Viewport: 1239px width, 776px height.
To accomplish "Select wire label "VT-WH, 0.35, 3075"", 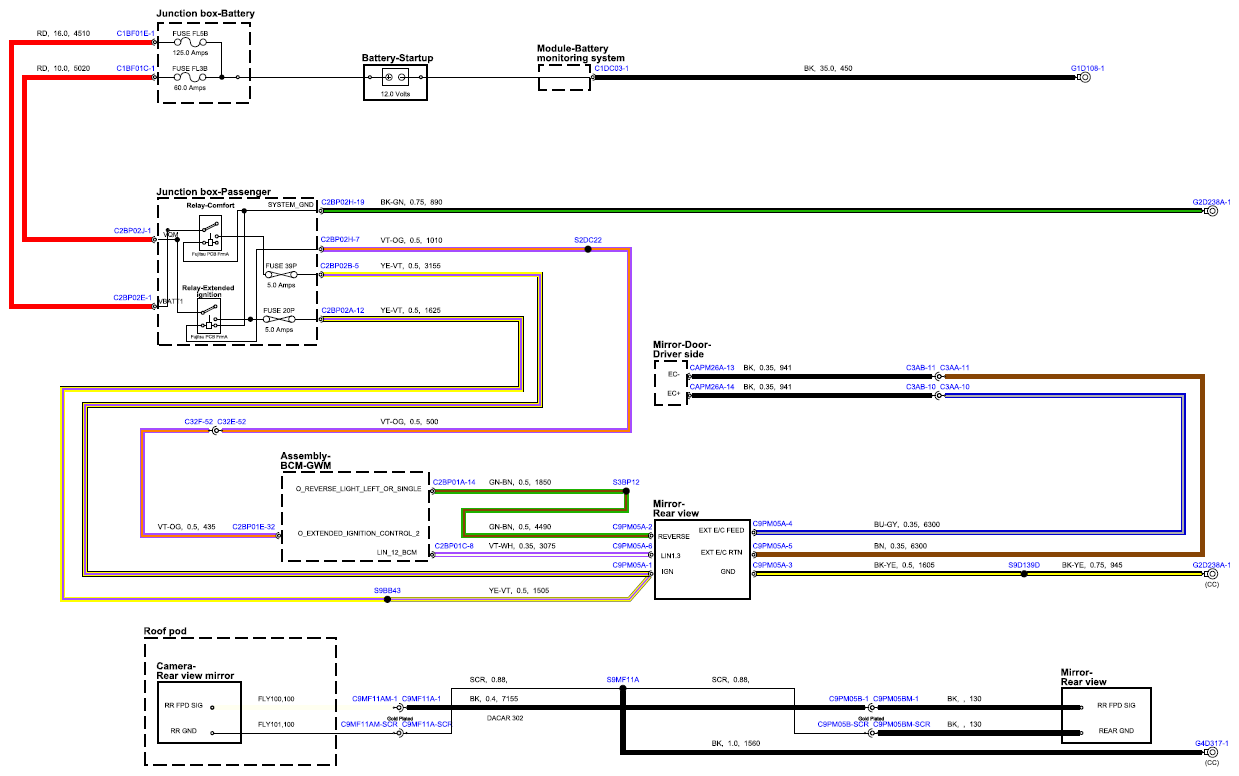I will (x=521, y=546).
